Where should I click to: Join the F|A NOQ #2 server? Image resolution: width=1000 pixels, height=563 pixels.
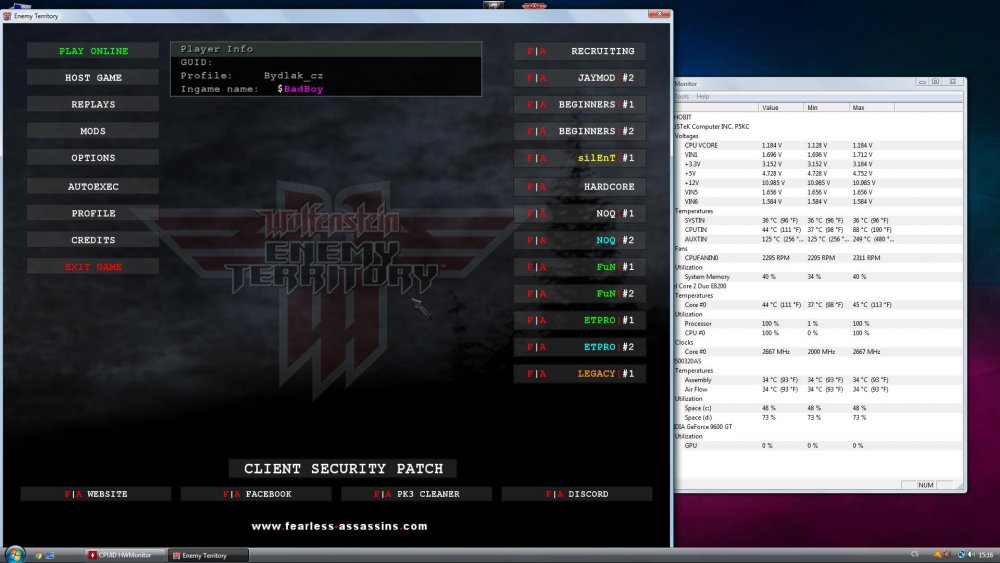(580, 240)
